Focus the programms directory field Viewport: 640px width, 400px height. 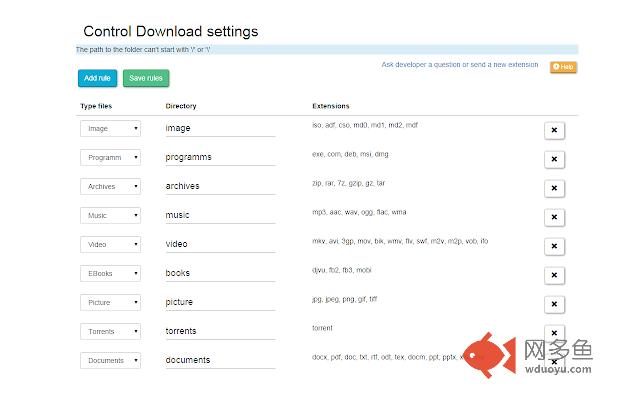220,158
